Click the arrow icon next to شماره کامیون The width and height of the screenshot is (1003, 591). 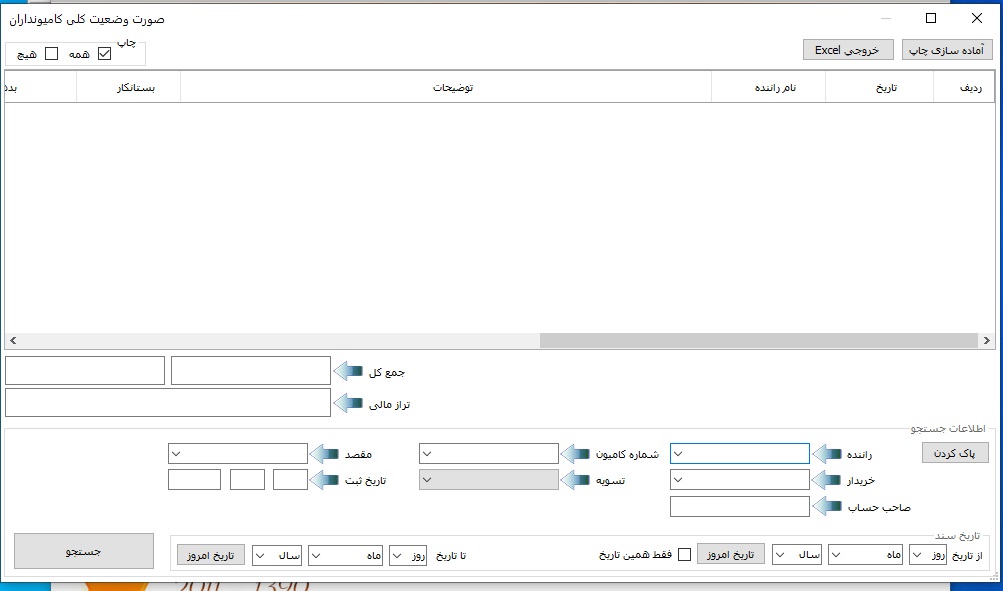(x=575, y=454)
